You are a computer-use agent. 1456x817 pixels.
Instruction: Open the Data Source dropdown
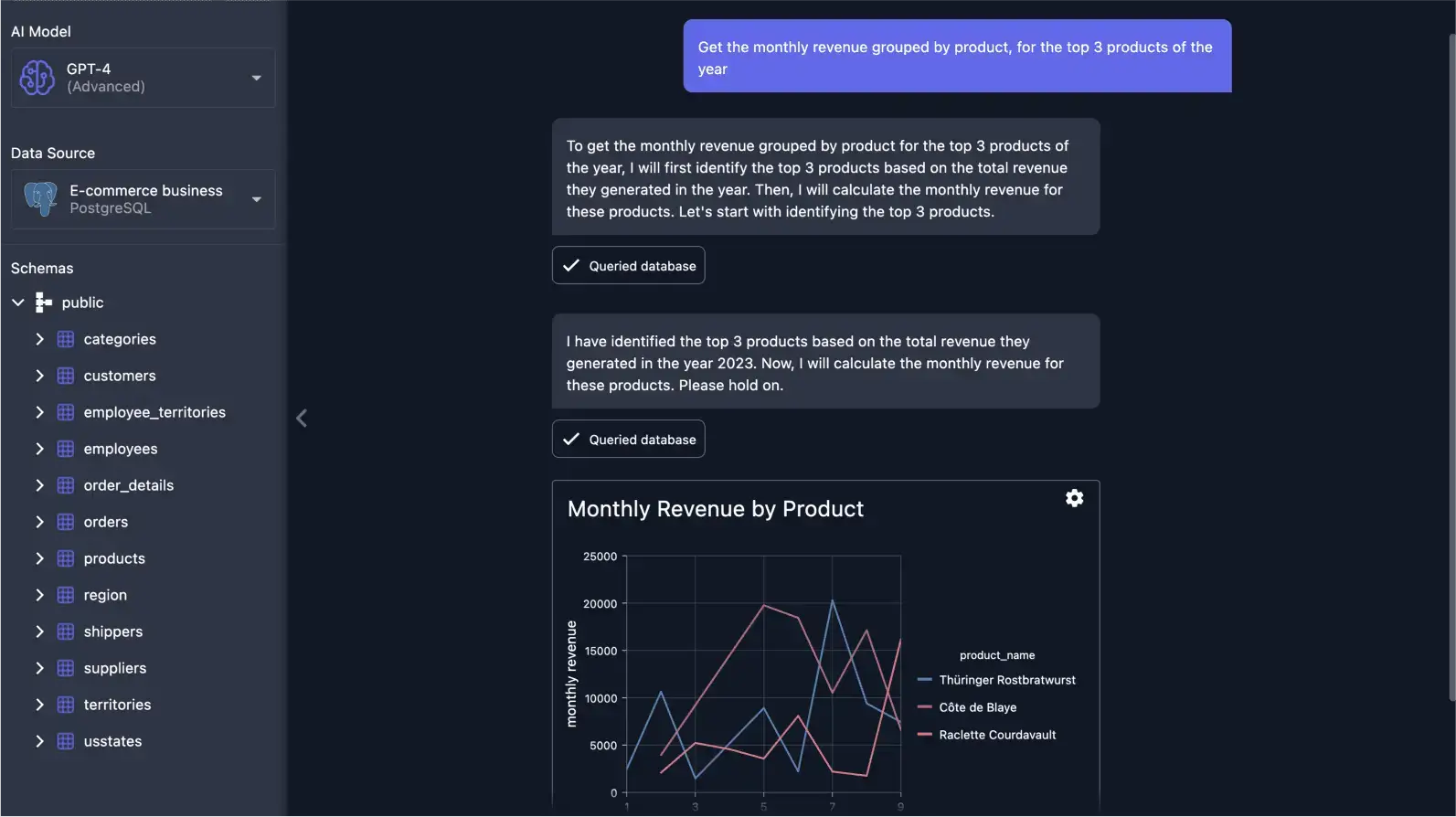tap(256, 199)
